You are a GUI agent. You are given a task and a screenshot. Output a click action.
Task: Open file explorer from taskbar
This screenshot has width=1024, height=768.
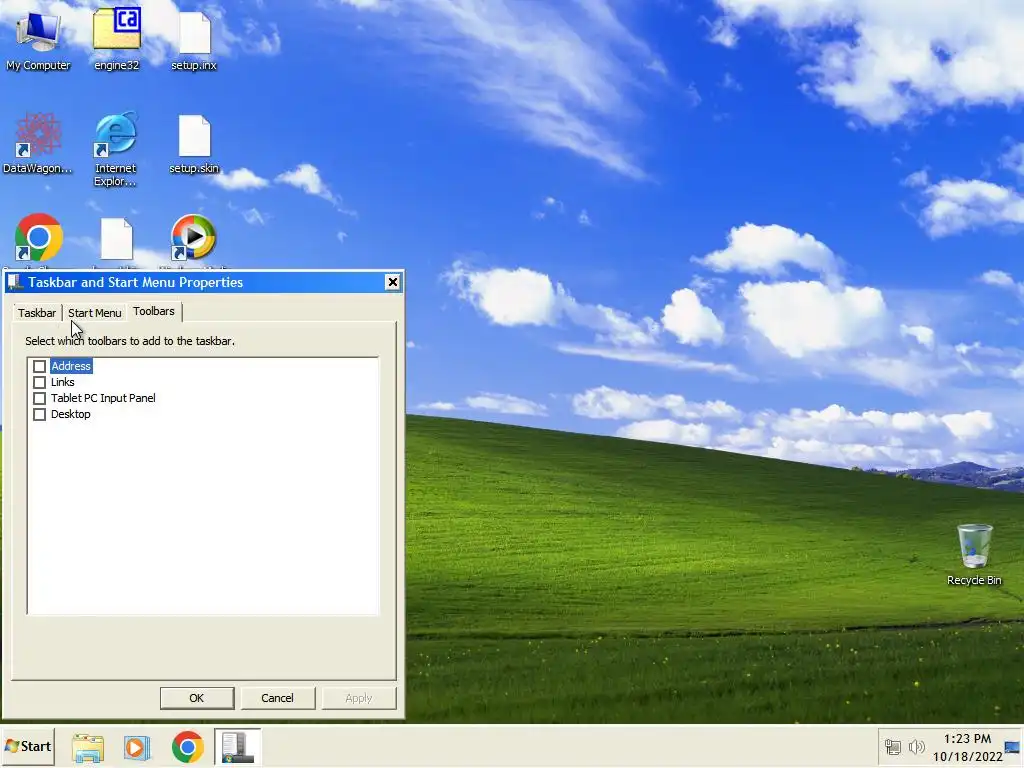88,747
